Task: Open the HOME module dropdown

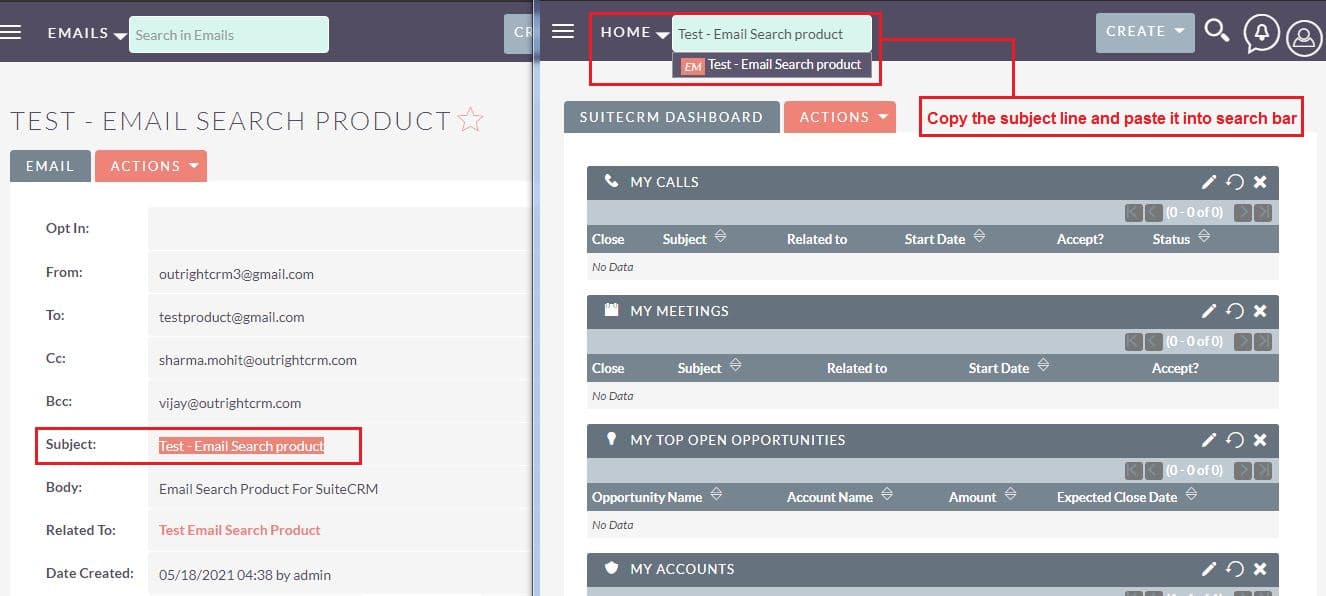Action: 635,33
